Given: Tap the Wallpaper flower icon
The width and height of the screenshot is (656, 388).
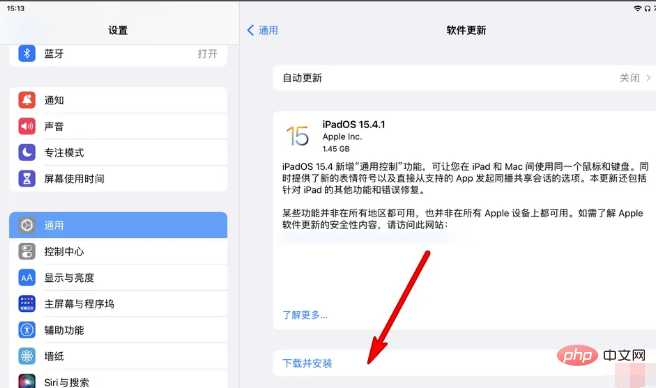Looking at the screenshot, I should pyautogui.click(x=27, y=356).
